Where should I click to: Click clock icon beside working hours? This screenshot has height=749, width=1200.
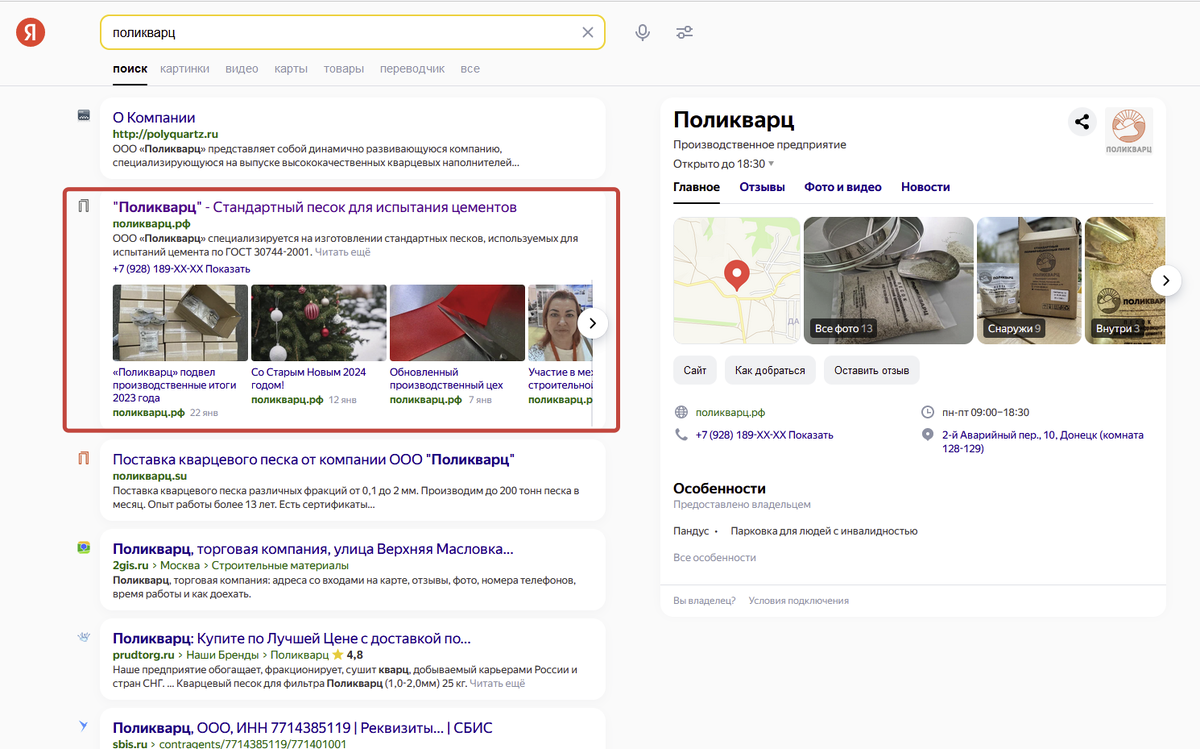[927, 412]
